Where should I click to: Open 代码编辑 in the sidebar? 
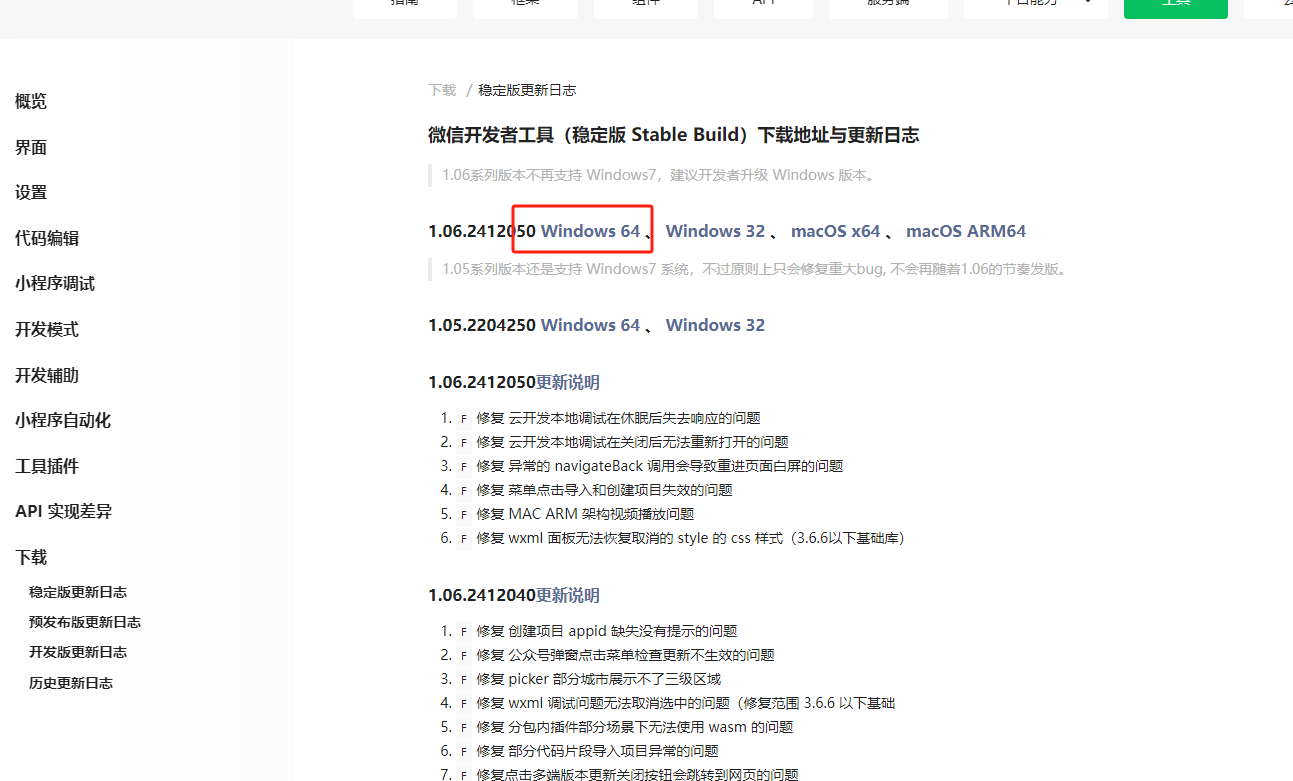pyautogui.click(x=47, y=238)
